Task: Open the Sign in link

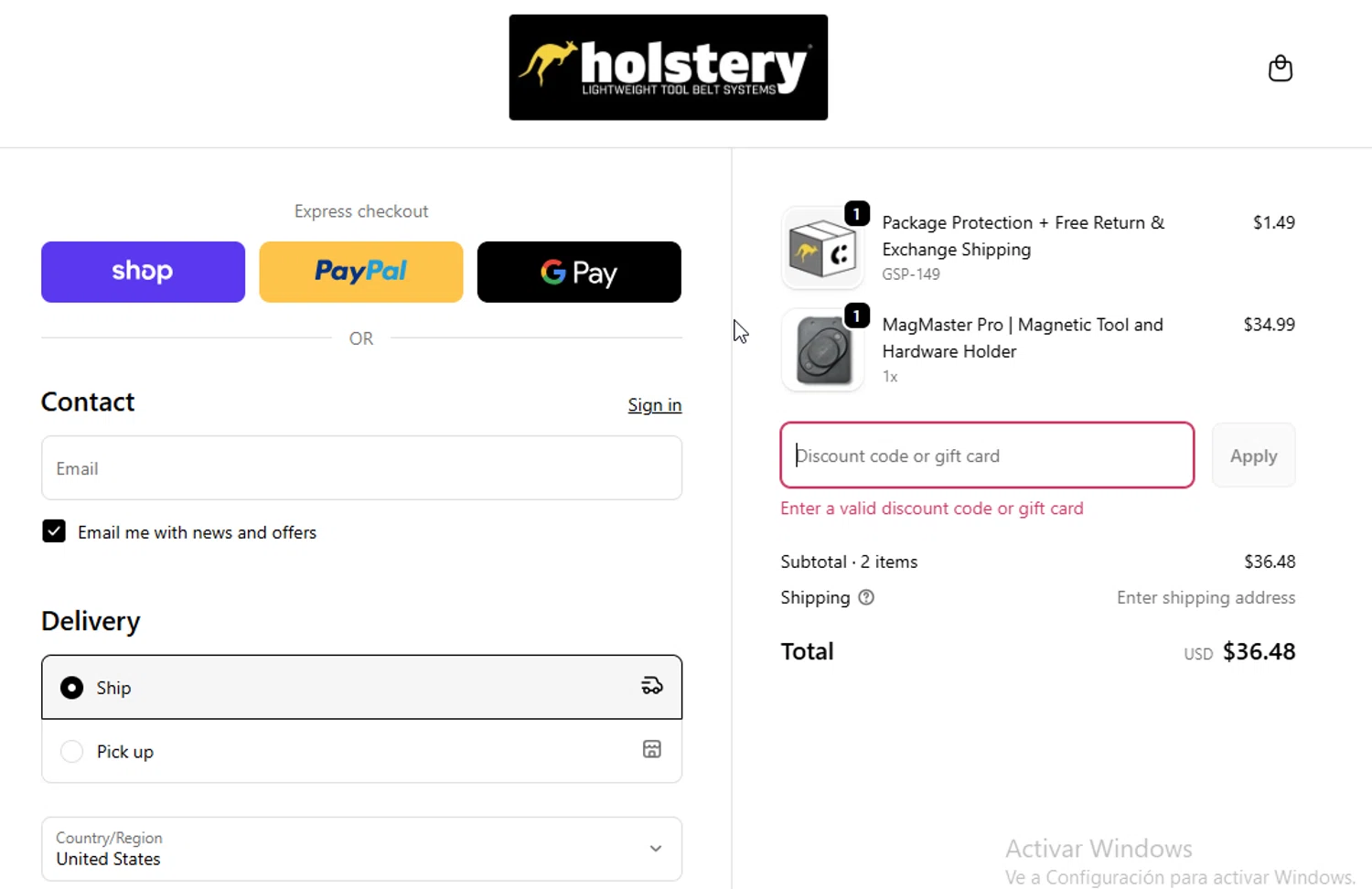Action: 655,405
